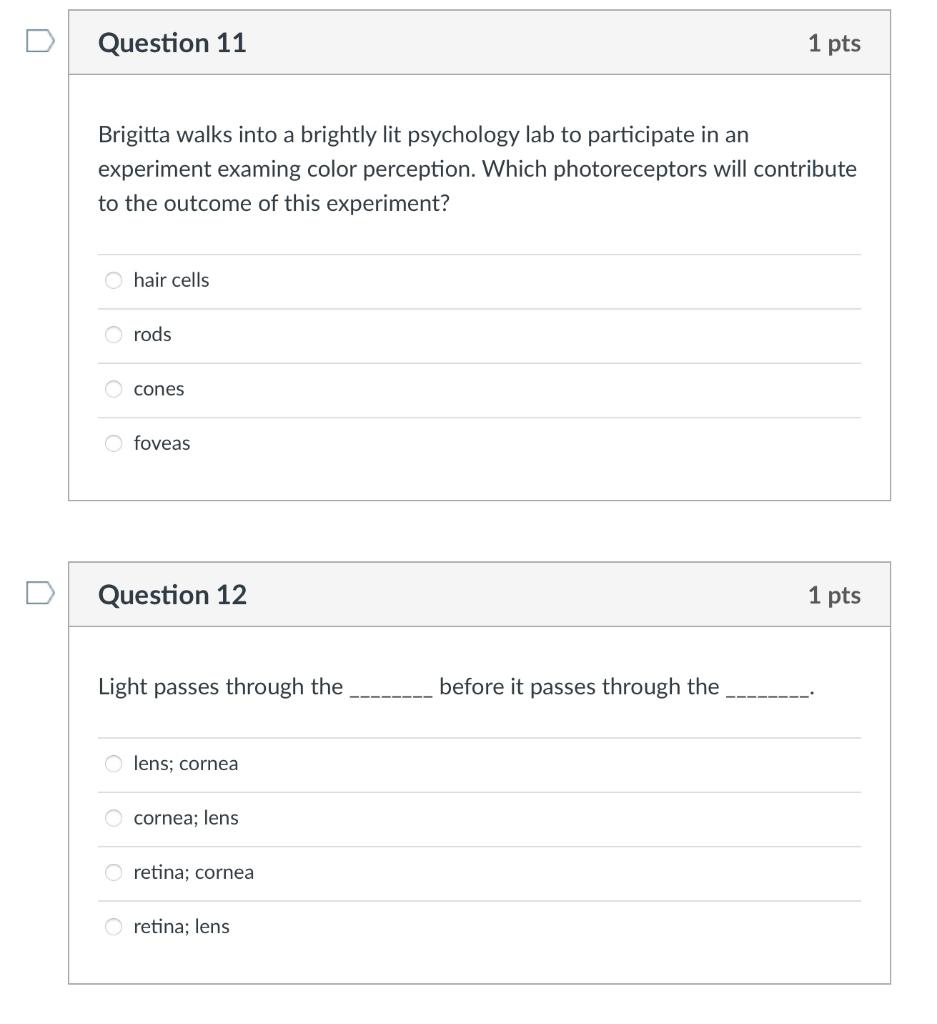Choose the 'rods' answer radio button

pyautogui.click(x=114, y=334)
